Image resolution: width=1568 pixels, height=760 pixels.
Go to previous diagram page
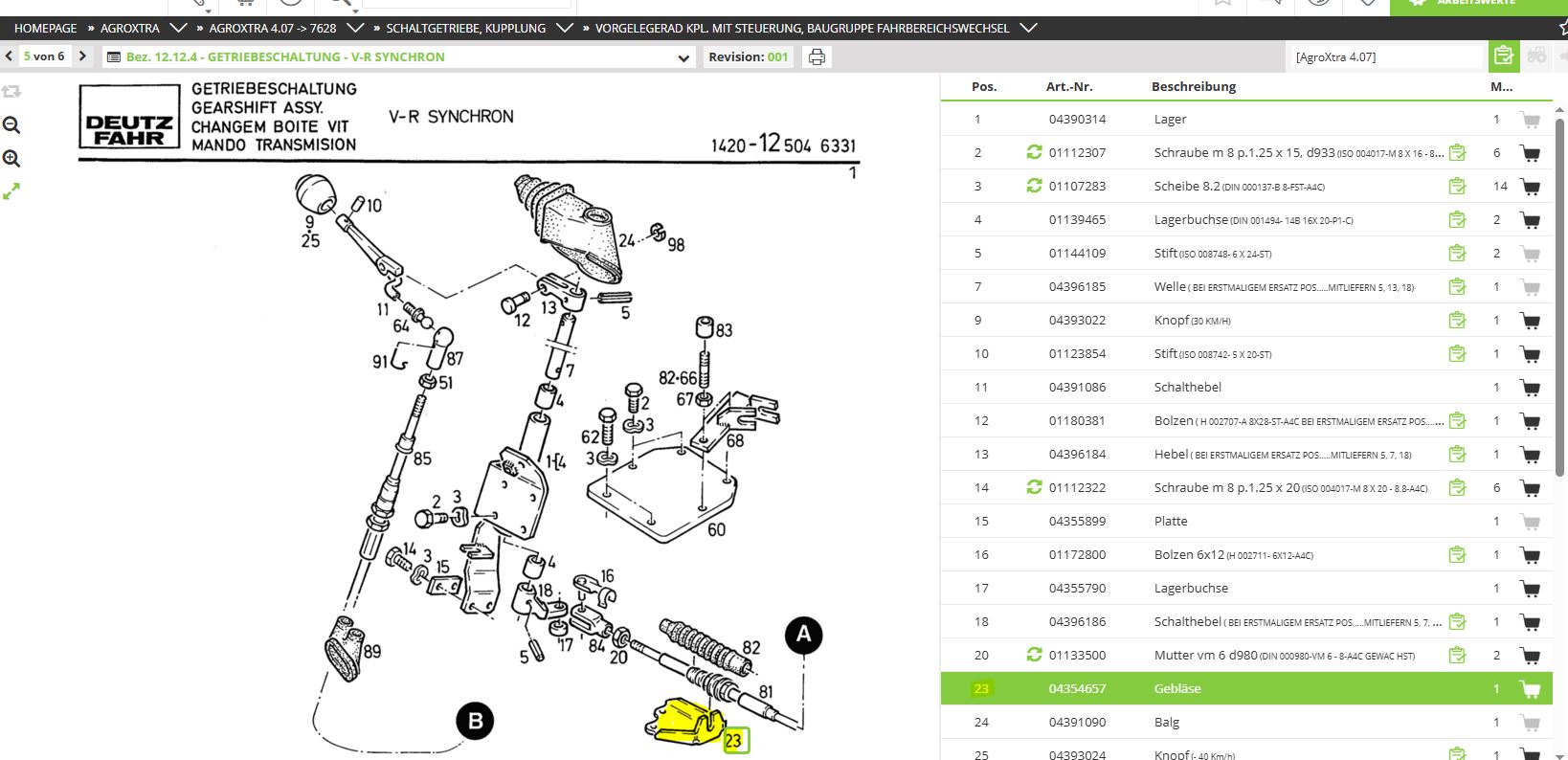10,56
